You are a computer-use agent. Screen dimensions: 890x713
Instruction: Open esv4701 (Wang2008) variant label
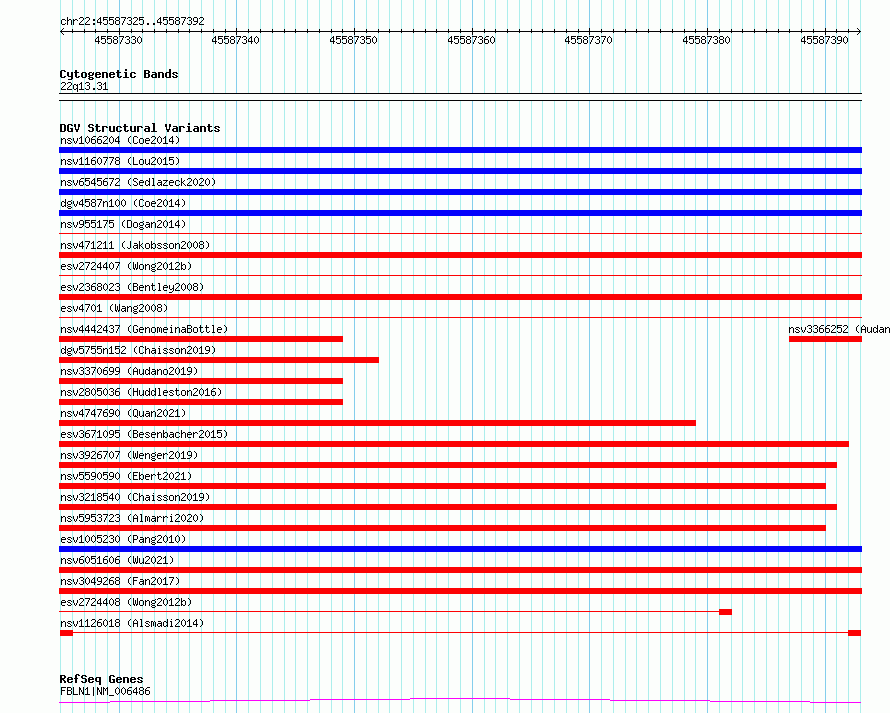pos(114,308)
